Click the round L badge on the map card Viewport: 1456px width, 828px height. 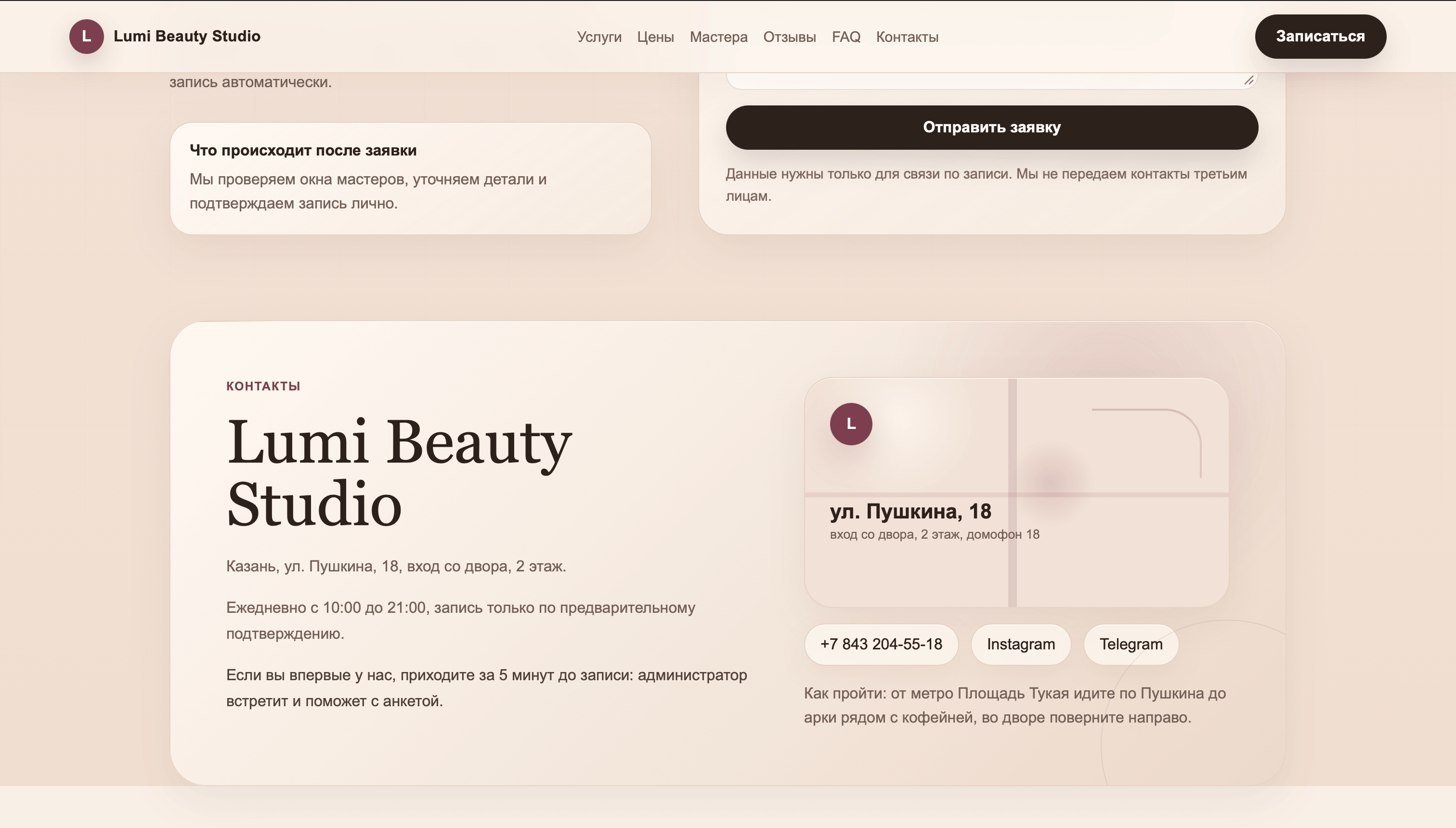coord(851,424)
